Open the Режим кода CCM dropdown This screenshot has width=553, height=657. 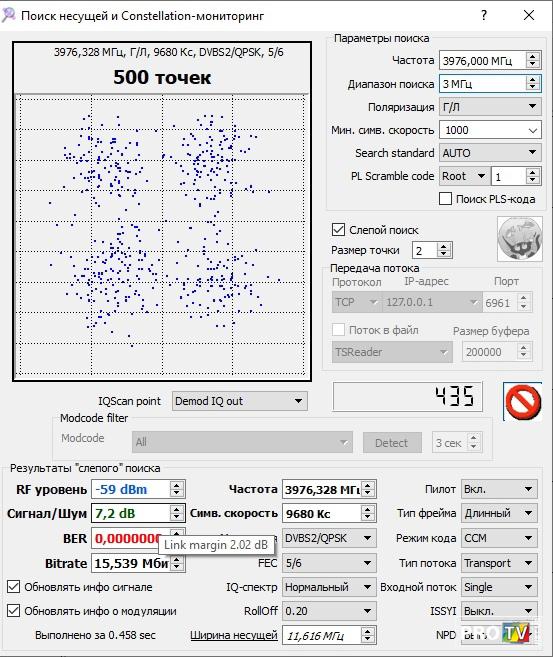click(x=499, y=538)
